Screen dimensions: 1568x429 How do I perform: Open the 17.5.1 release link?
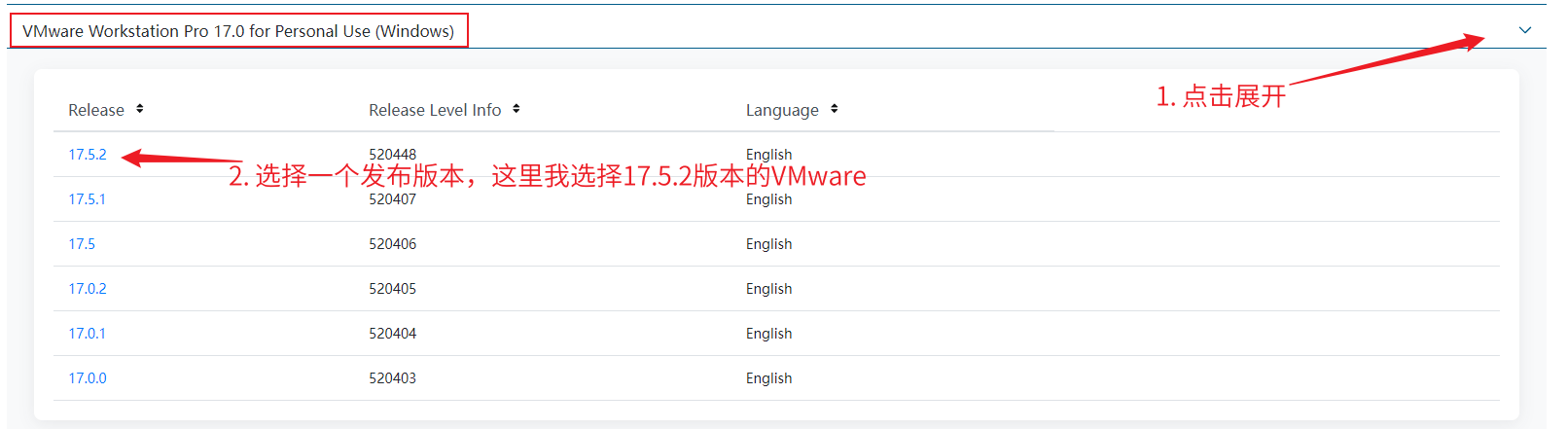tap(87, 199)
